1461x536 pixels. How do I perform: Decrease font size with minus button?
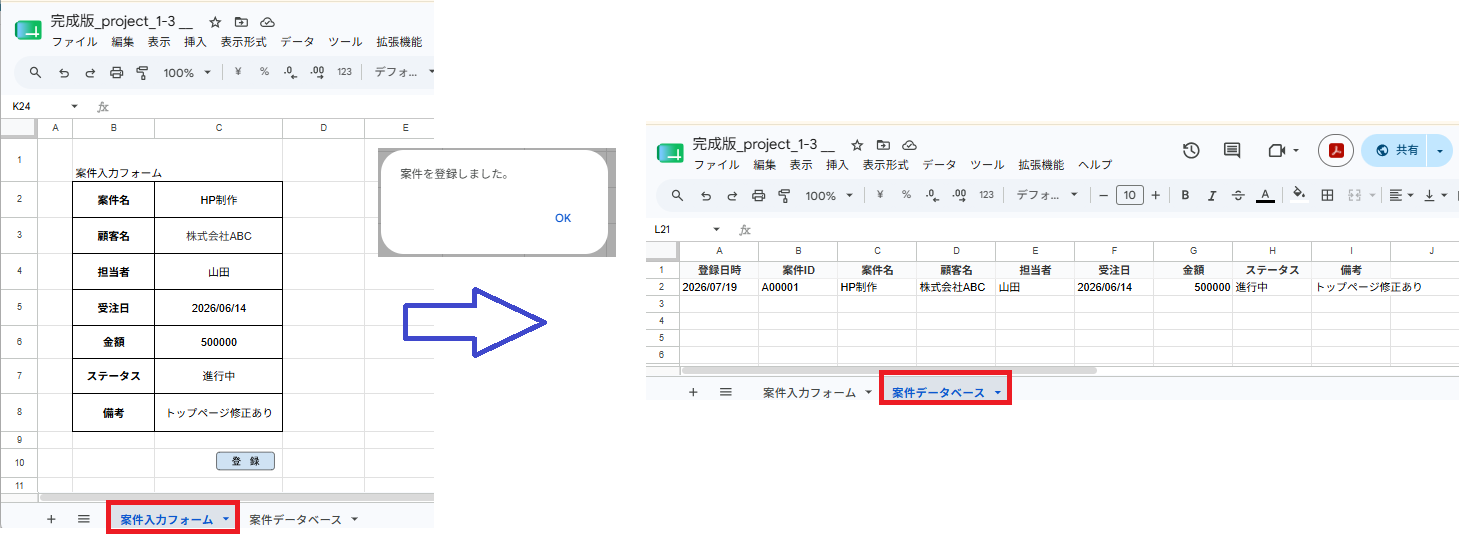click(x=1103, y=195)
